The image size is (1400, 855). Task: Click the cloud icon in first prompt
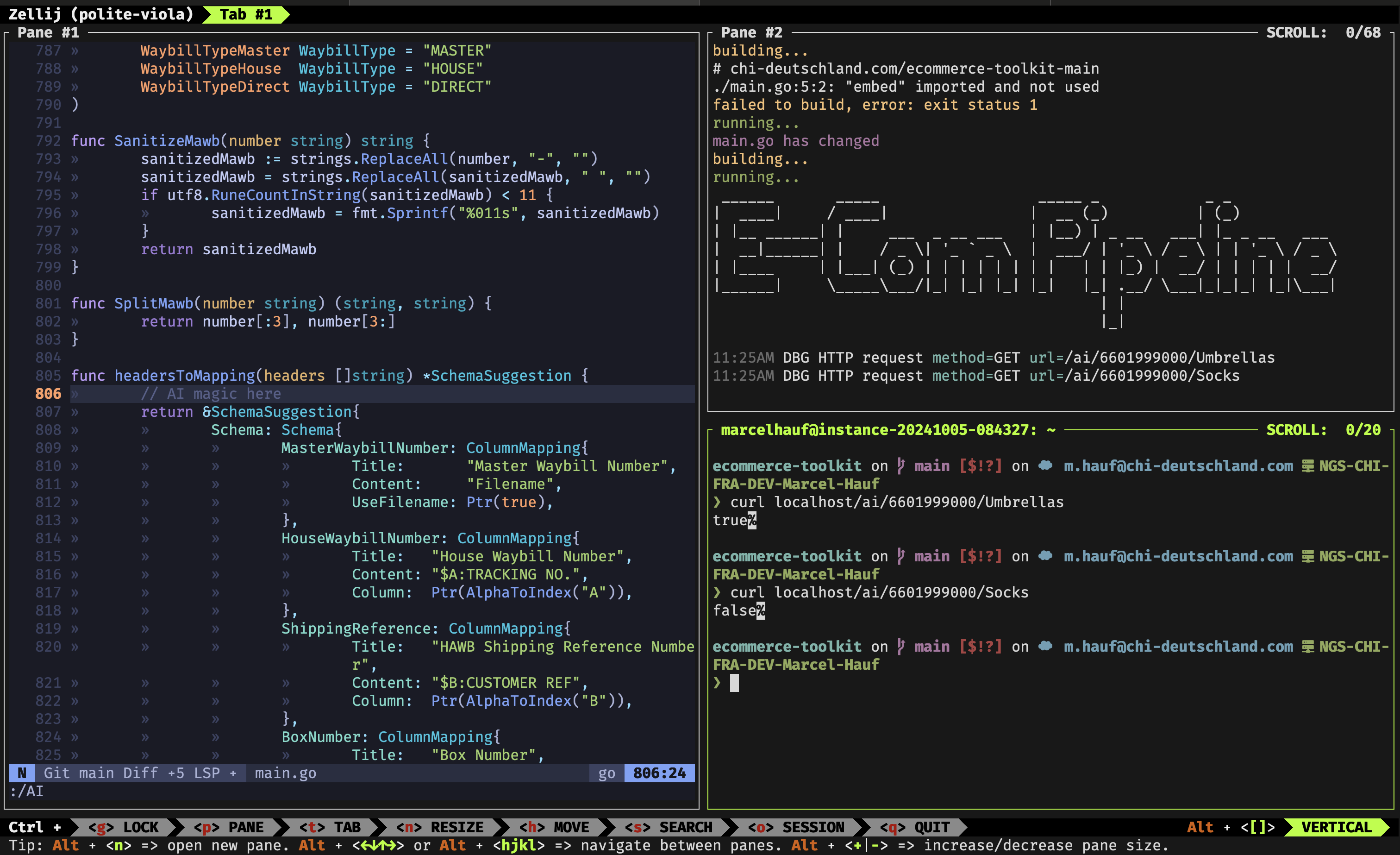[x=1045, y=466]
